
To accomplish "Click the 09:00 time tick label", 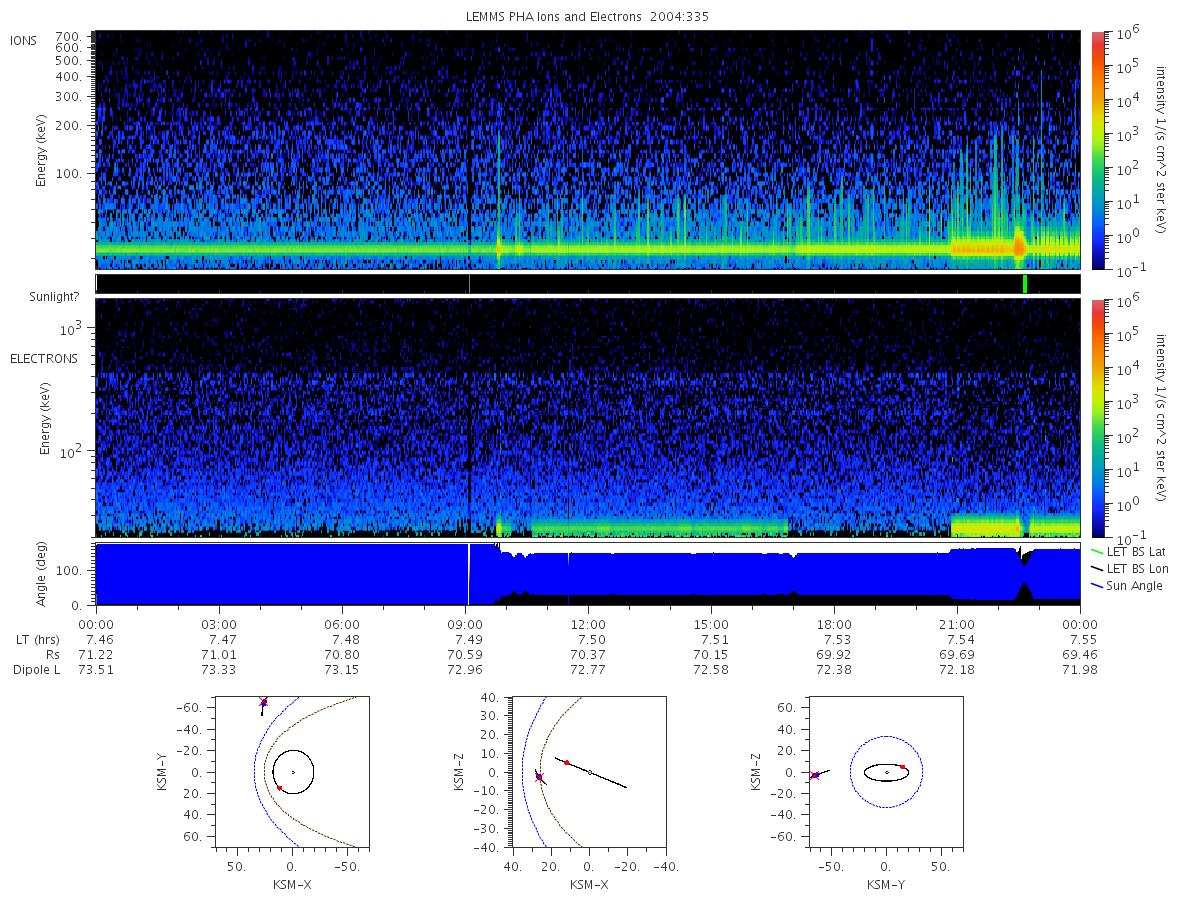I will 465,624.
